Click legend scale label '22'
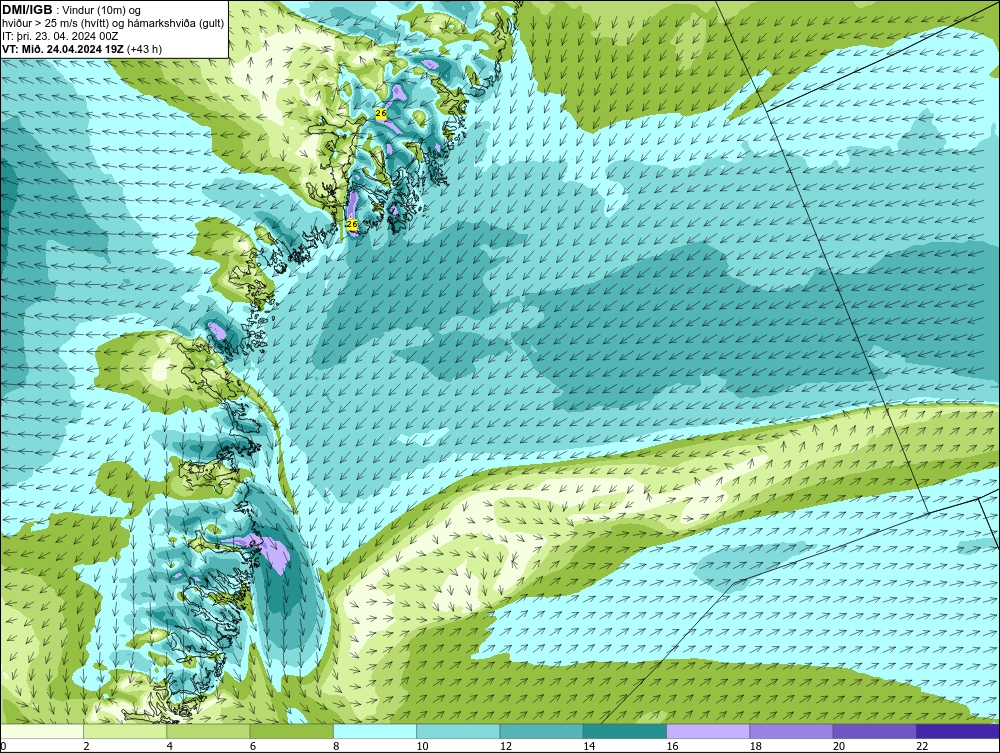The image size is (1000, 753). point(922,746)
